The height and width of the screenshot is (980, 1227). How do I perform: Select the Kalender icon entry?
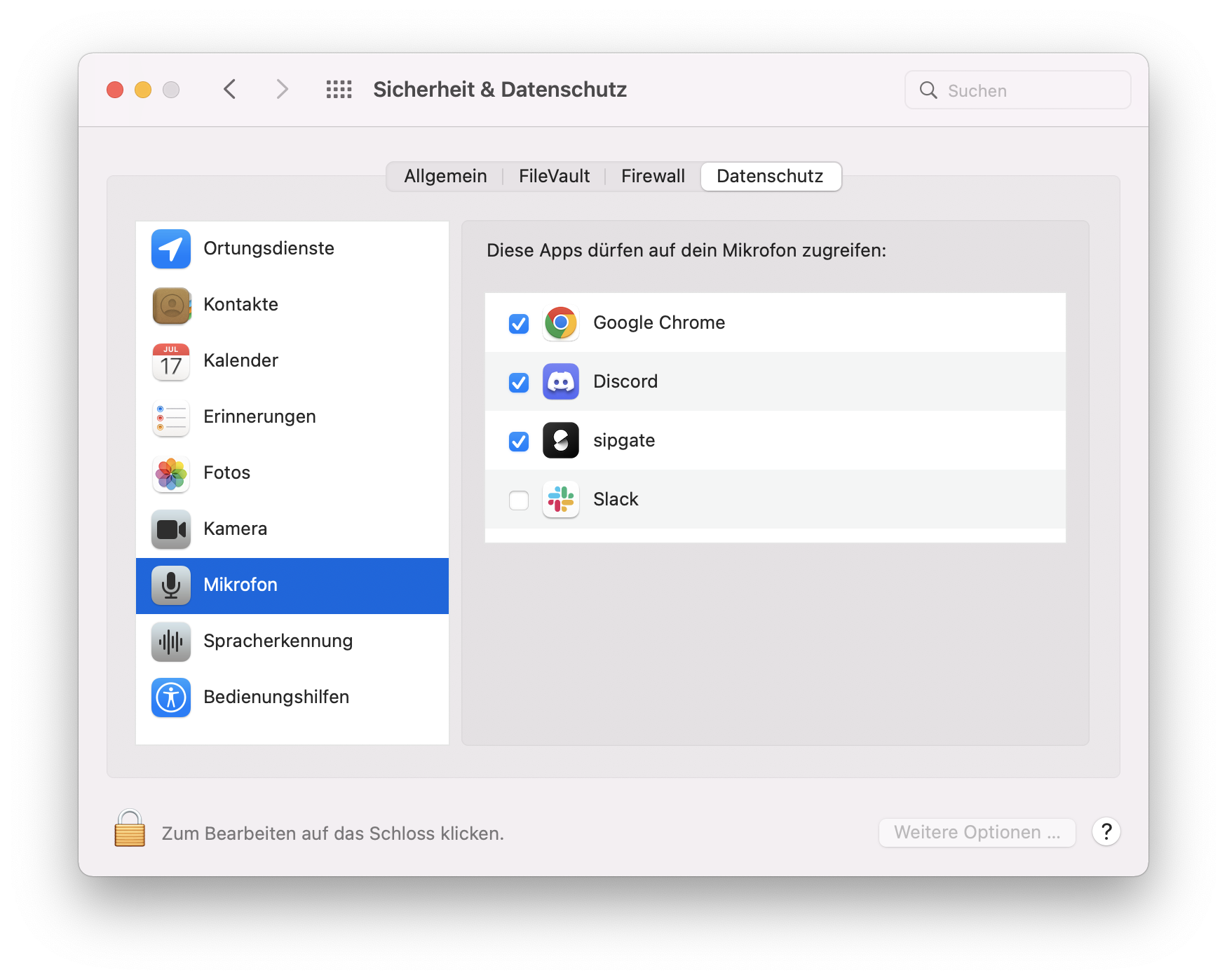(171, 361)
